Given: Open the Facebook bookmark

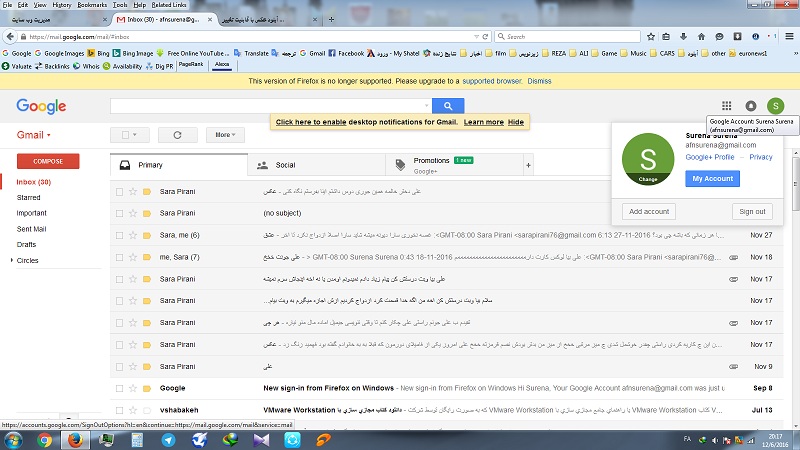Looking at the screenshot, I should click(346, 53).
